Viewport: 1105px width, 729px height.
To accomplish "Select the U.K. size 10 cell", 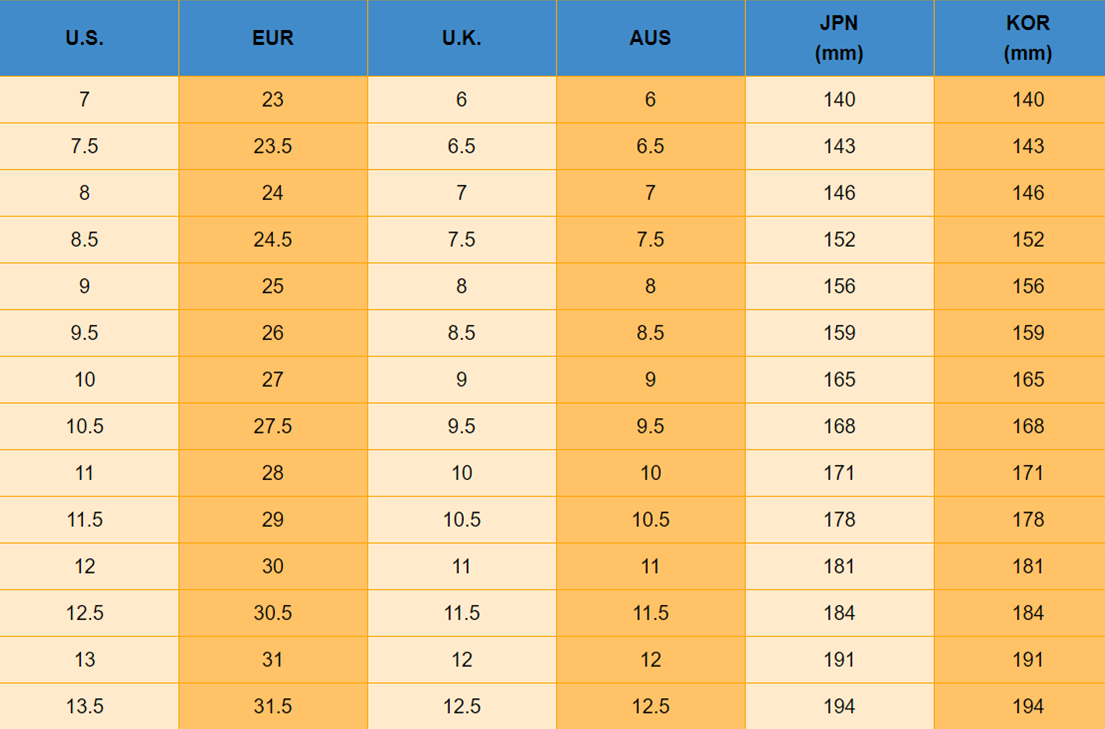I will (x=461, y=473).
